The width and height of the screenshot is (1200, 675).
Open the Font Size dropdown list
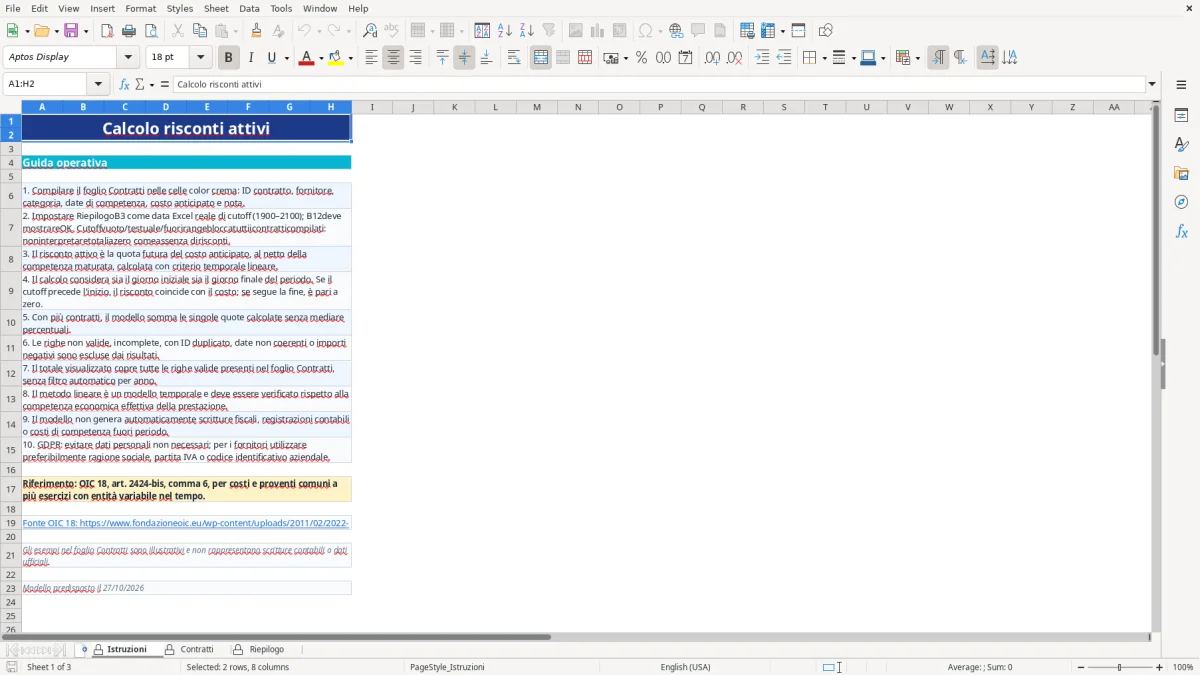201,58
